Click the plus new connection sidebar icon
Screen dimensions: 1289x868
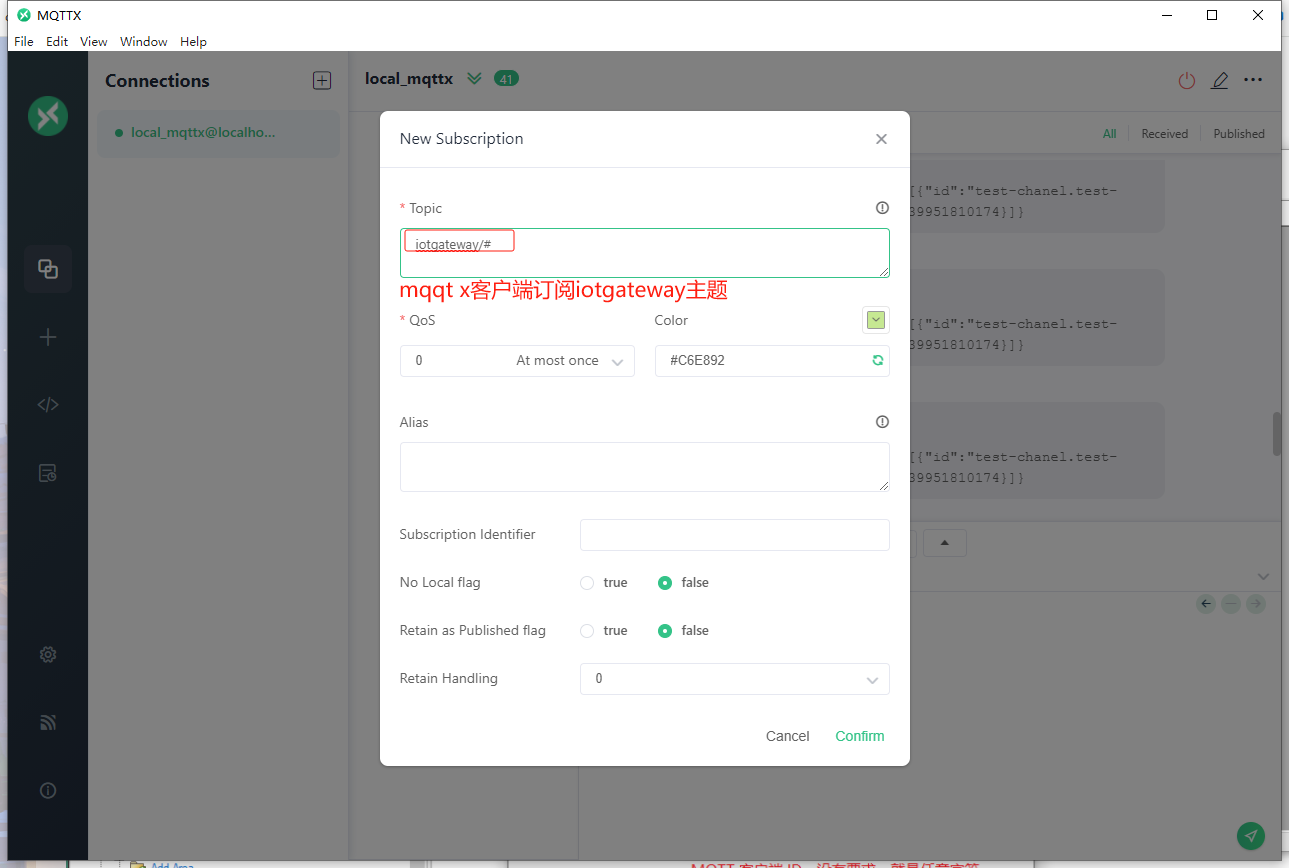pyautogui.click(x=48, y=337)
